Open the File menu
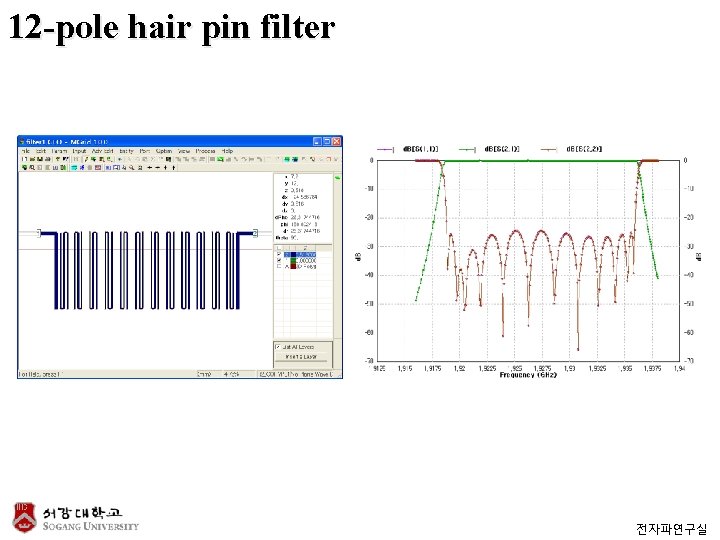Screen dimensions: 720x540 [x=25, y=151]
